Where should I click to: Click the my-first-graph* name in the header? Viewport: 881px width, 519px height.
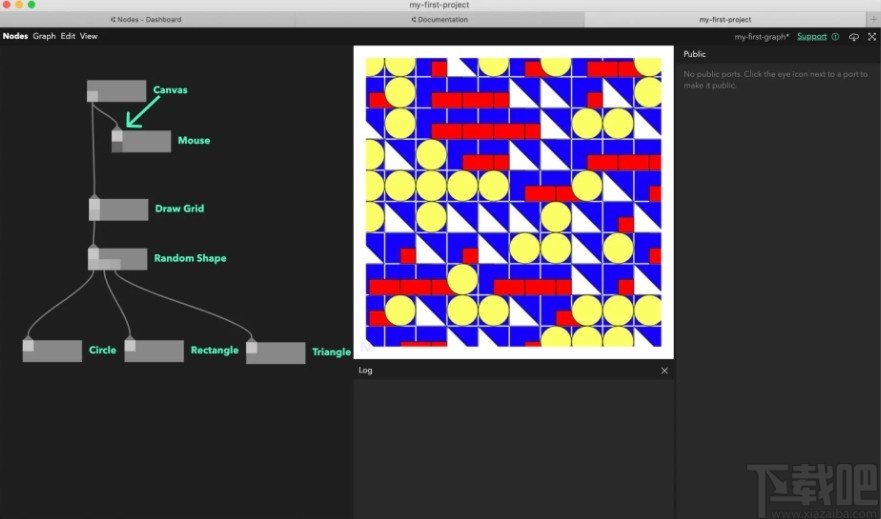click(761, 37)
